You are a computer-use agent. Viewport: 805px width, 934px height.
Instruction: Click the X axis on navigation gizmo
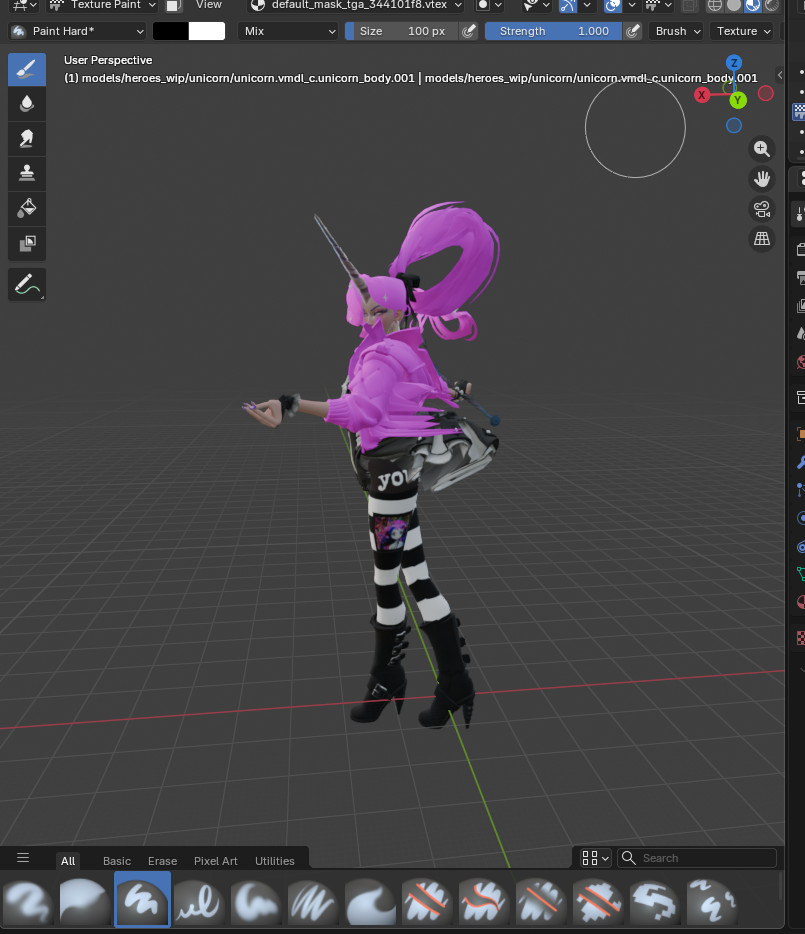(702, 94)
